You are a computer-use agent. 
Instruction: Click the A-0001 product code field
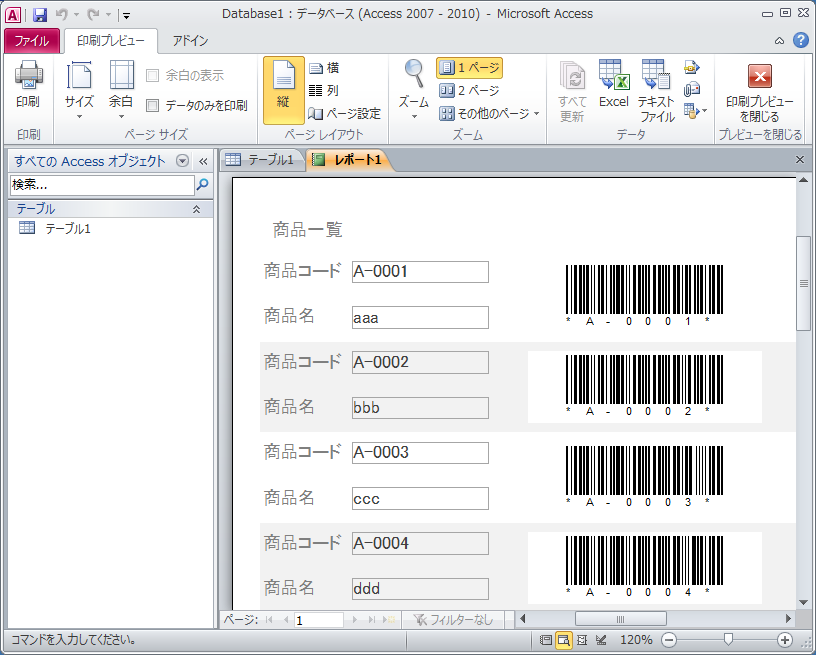[x=420, y=272]
